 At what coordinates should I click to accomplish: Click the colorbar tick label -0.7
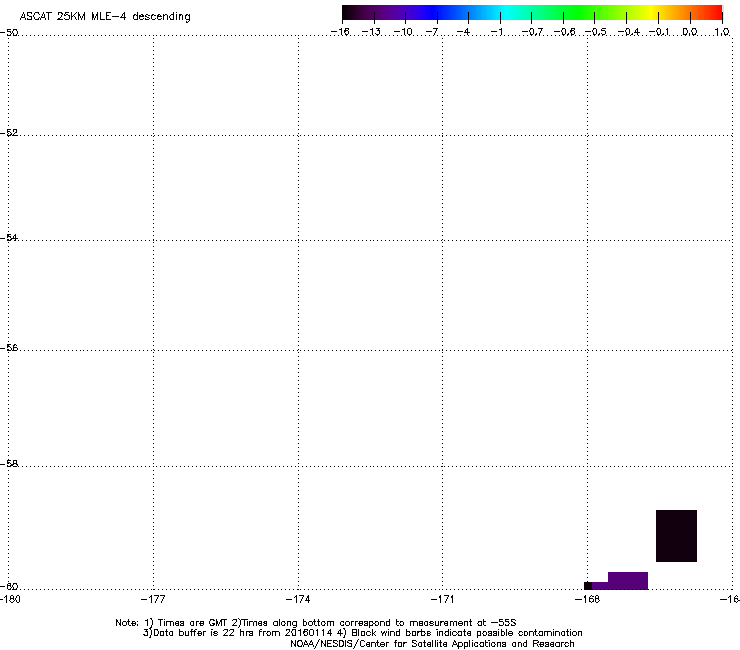[x=532, y=32]
